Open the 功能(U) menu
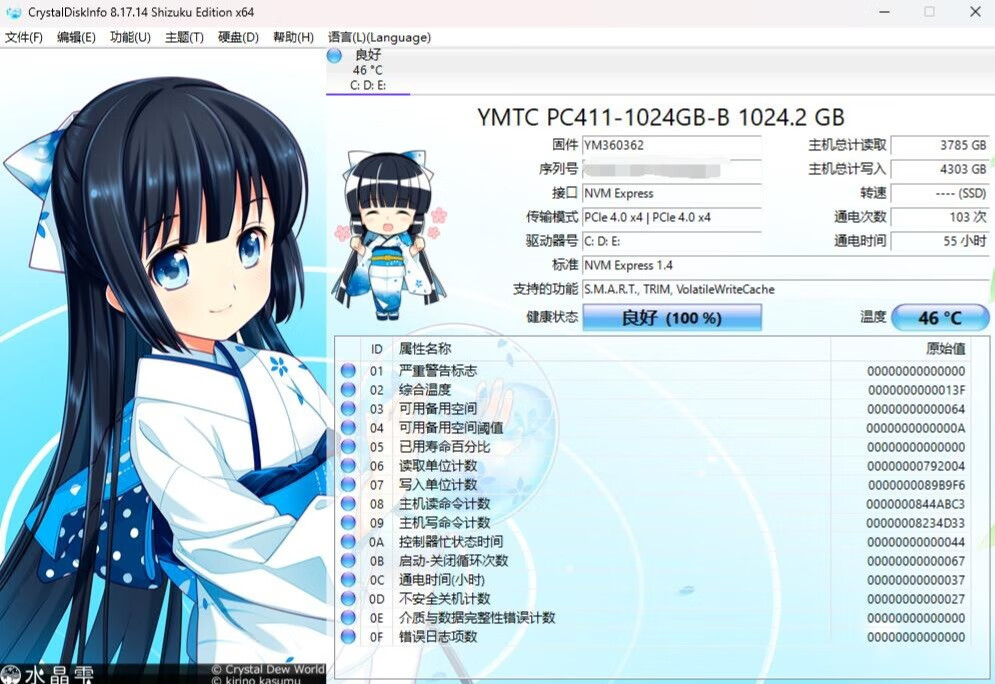Viewport: 995px width, 684px height. click(x=130, y=37)
